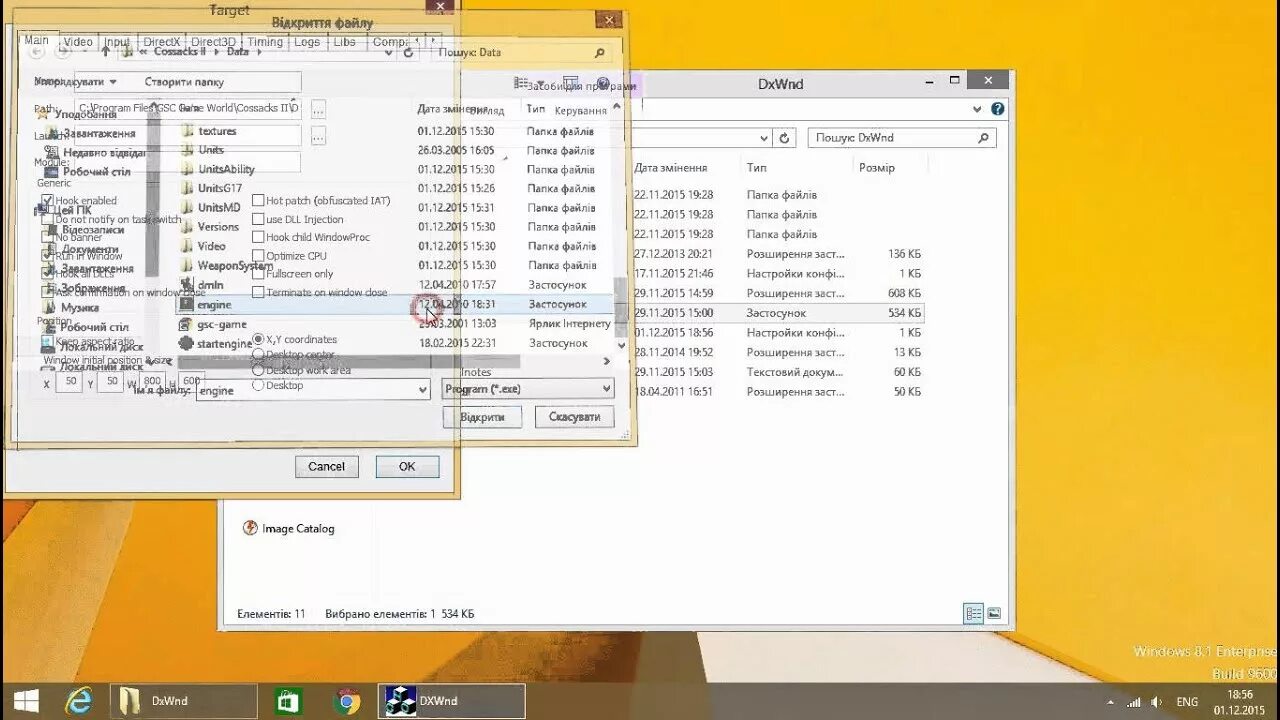The width and height of the screenshot is (1280, 720).
Task: Click the Скасувати button
Action: click(574, 417)
